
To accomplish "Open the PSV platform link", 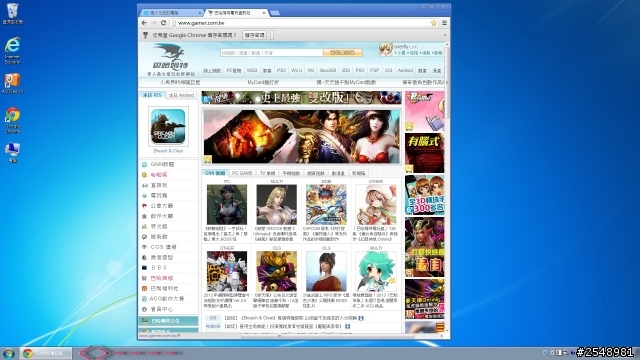I will coord(360,71).
